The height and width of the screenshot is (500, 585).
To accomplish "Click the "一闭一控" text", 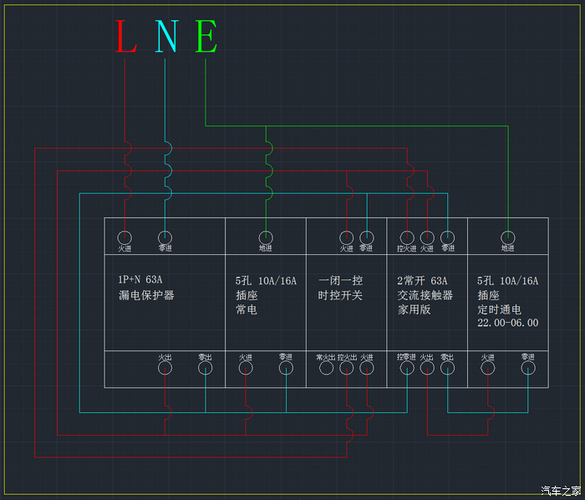I will (340, 281).
